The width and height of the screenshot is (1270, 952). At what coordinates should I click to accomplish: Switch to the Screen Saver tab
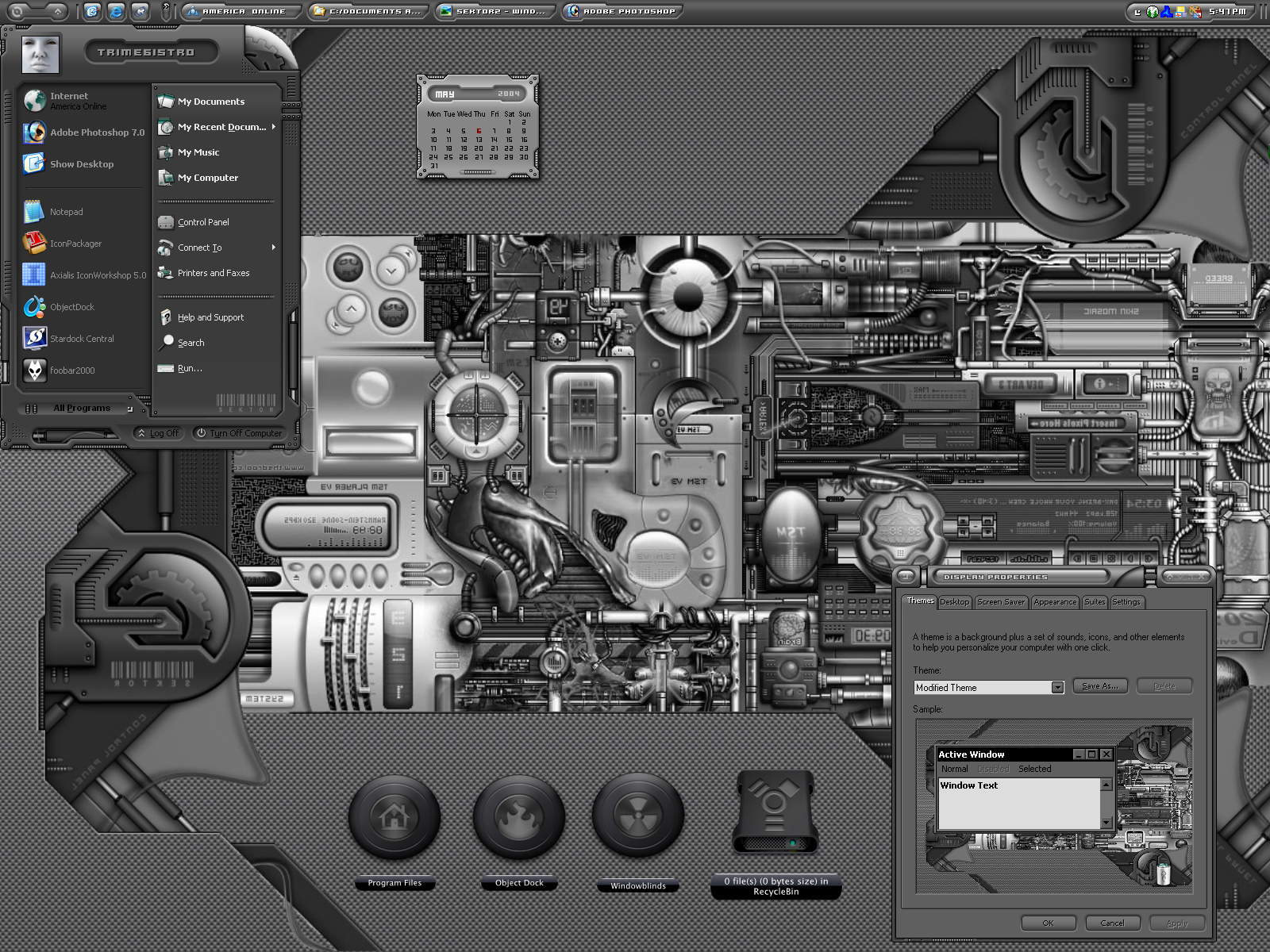1001,602
